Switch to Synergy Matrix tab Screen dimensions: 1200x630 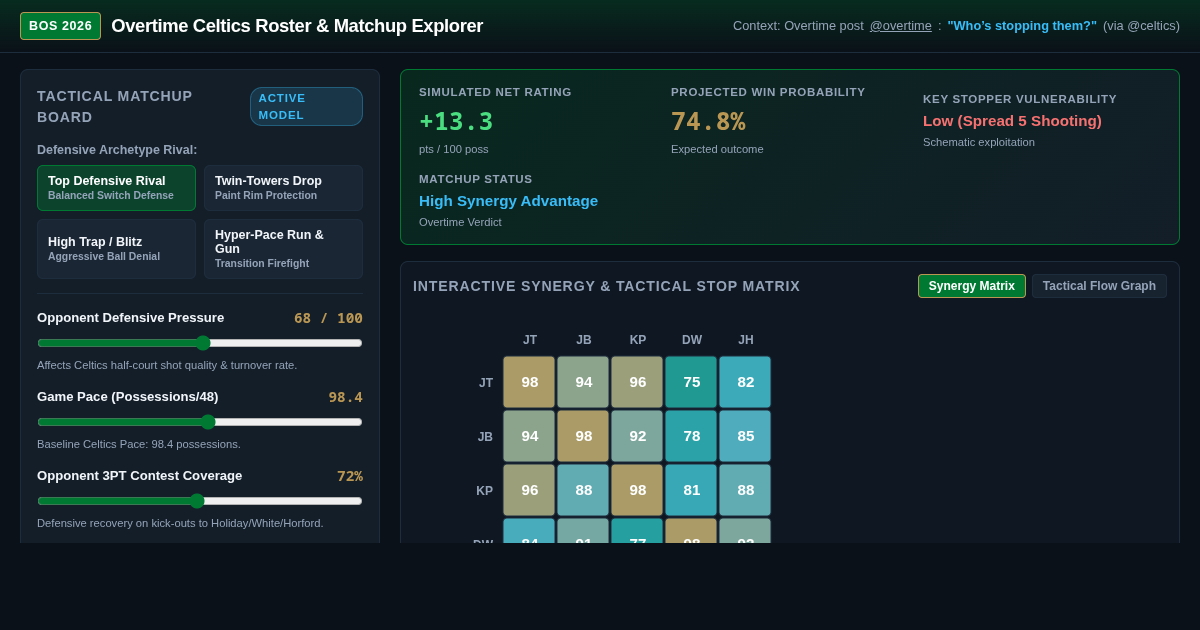(x=972, y=286)
